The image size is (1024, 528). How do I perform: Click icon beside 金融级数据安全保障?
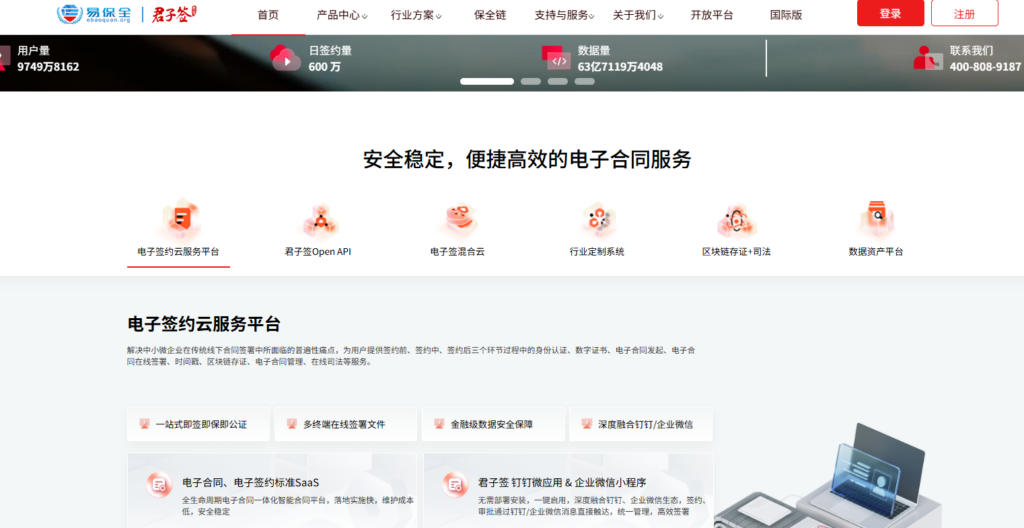click(x=440, y=424)
